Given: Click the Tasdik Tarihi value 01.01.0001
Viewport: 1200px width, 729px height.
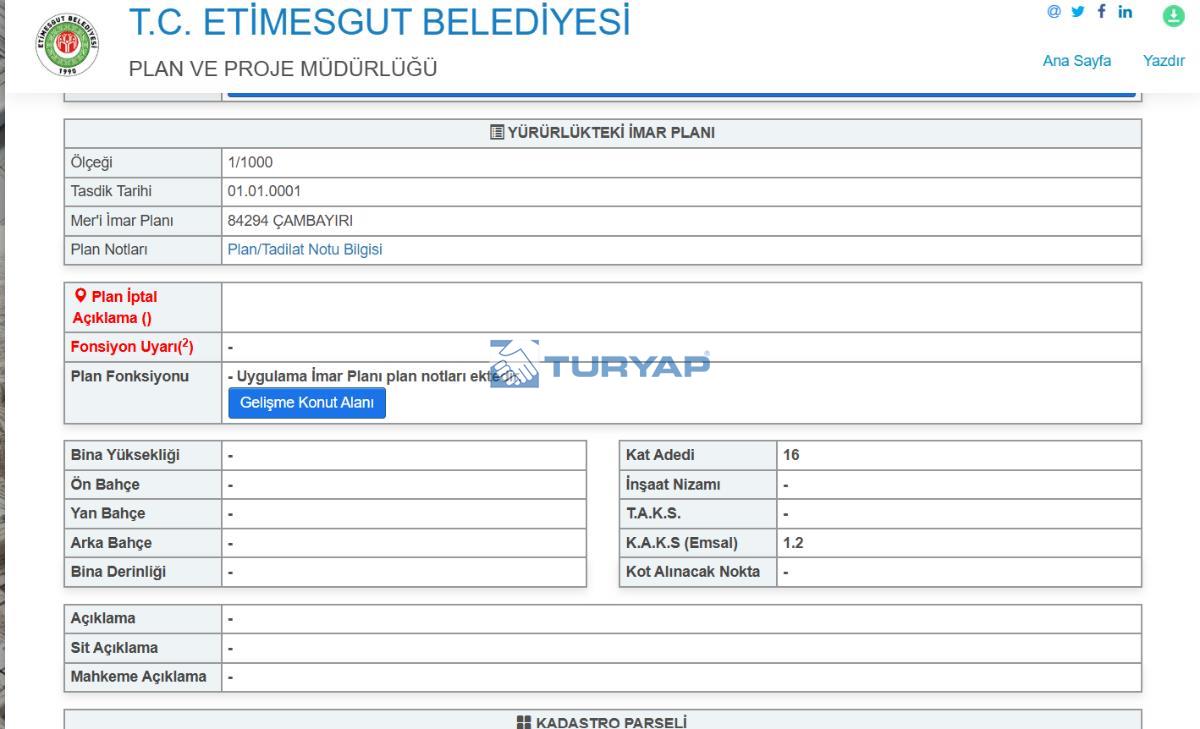Looking at the screenshot, I should 264,191.
